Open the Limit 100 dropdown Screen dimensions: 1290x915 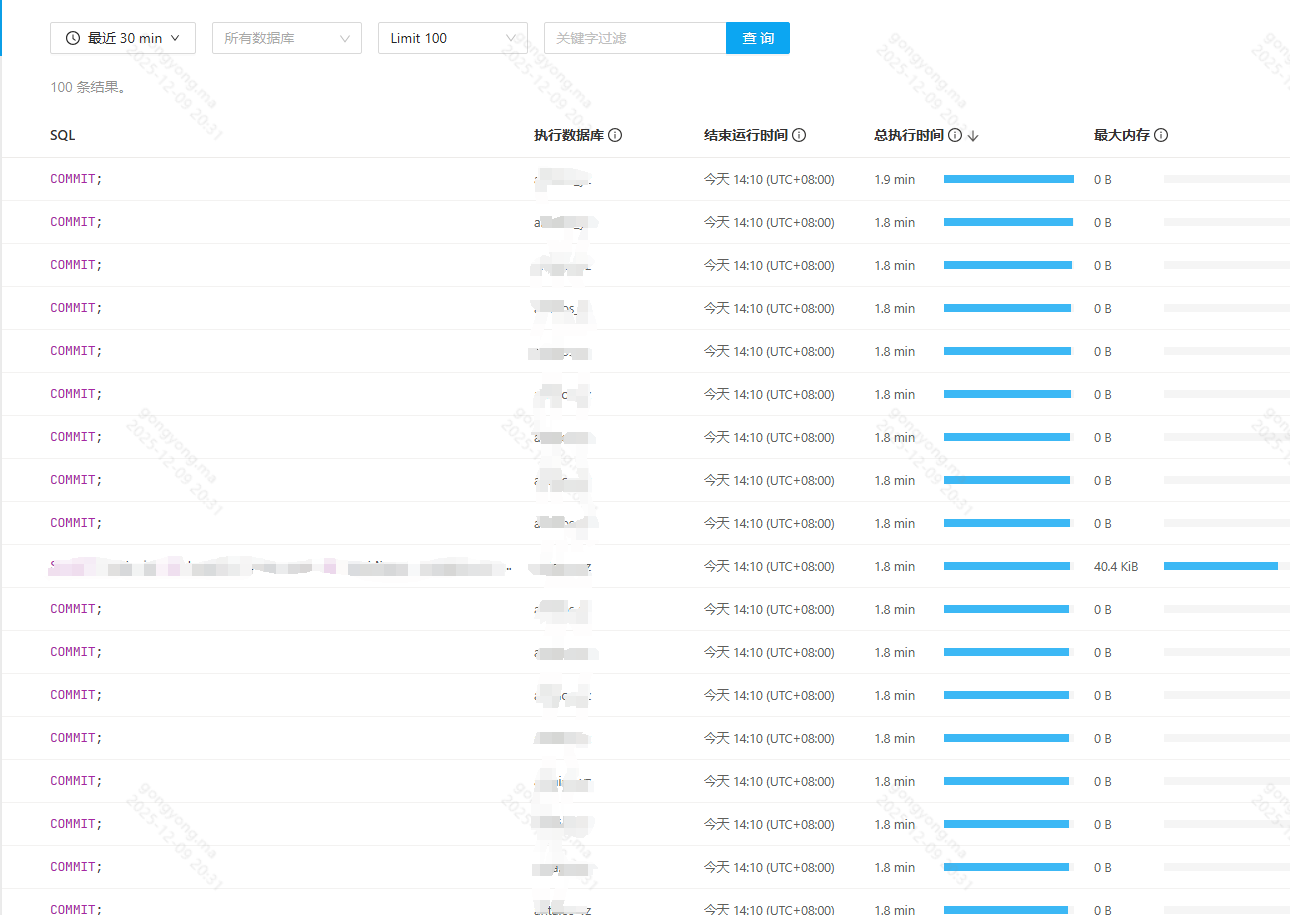pyautogui.click(x=452, y=38)
